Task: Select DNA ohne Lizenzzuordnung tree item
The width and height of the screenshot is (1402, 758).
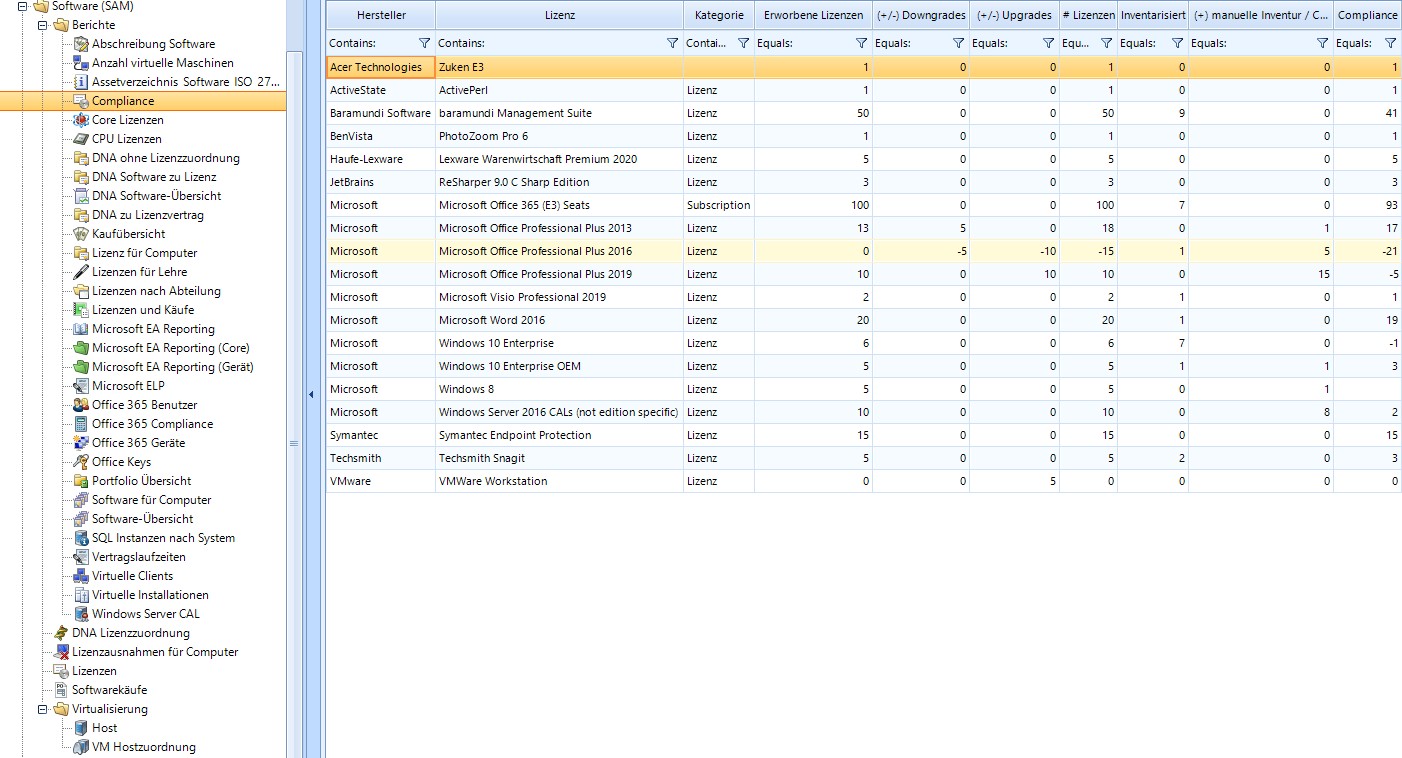Action: 166,158
